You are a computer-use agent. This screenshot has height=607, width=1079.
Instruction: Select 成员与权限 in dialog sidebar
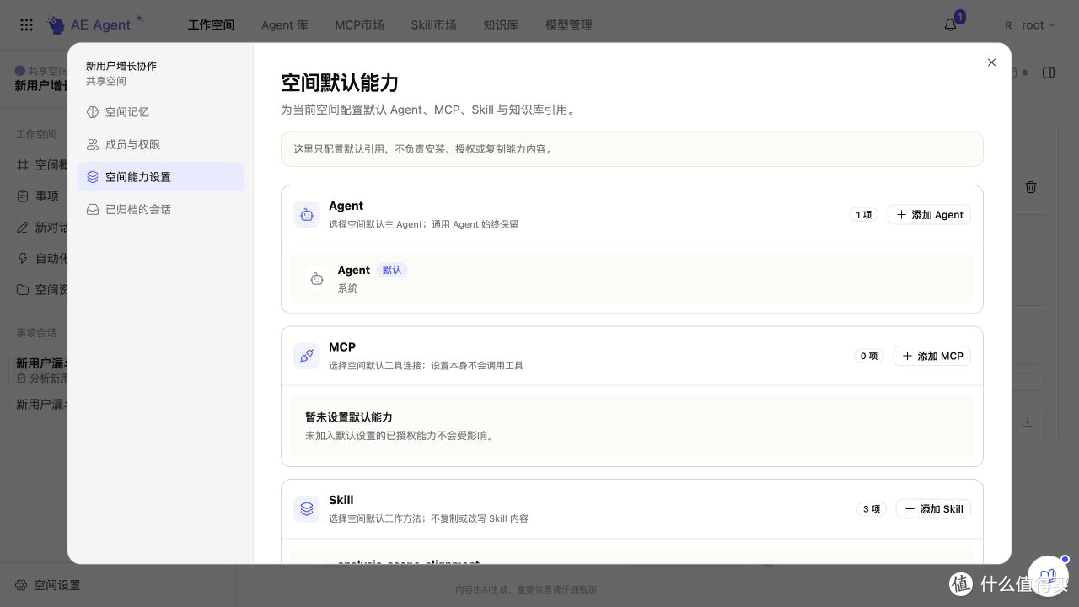coord(160,145)
